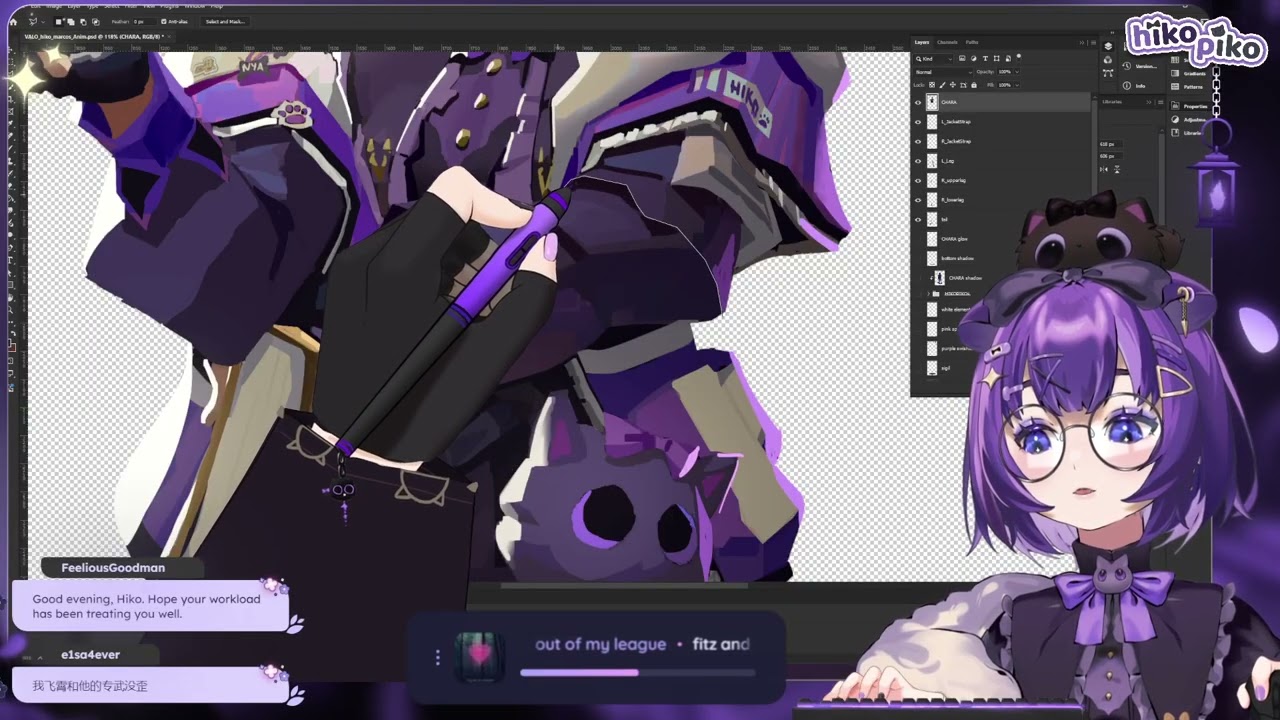The width and height of the screenshot is (1280, 720).
Task: Open the Lasso tool preset picker
Action: [43, 22]
